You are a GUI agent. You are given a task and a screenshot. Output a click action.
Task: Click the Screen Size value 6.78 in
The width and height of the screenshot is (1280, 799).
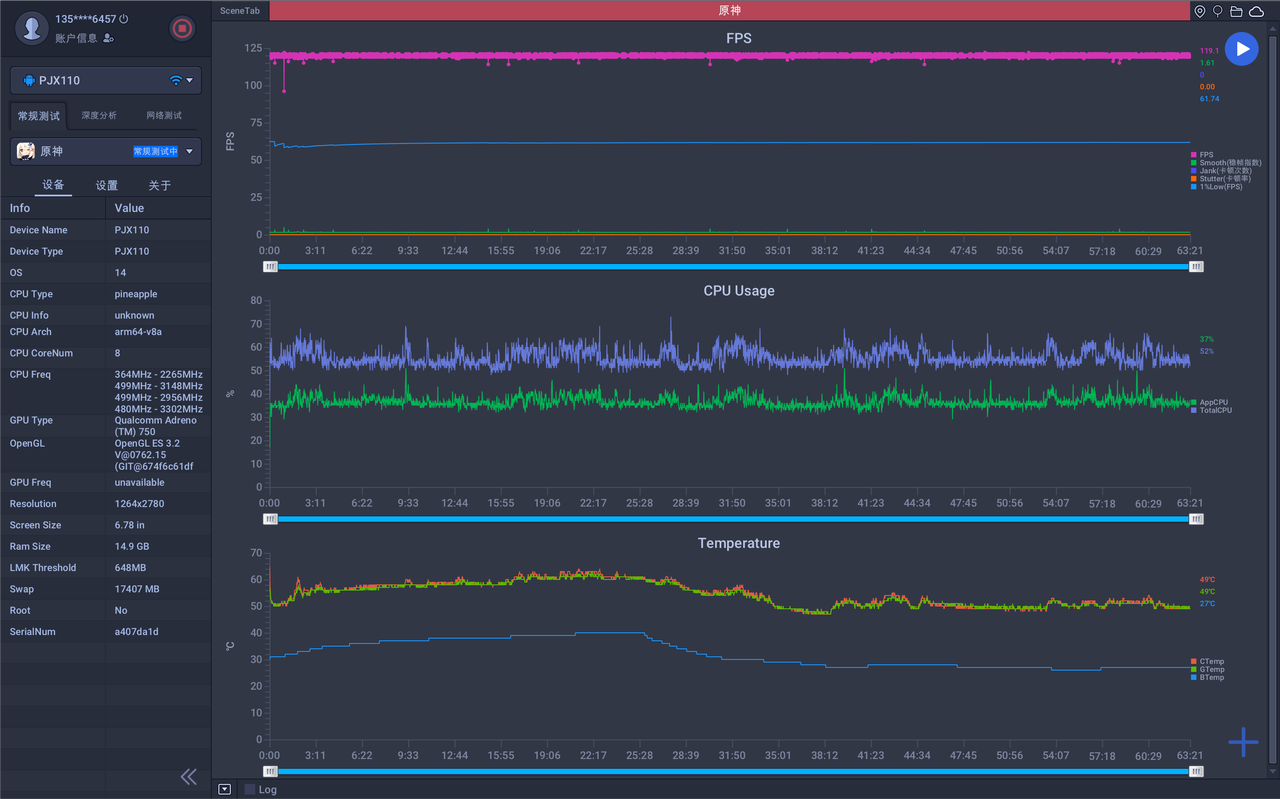click(x=130, y=525)
